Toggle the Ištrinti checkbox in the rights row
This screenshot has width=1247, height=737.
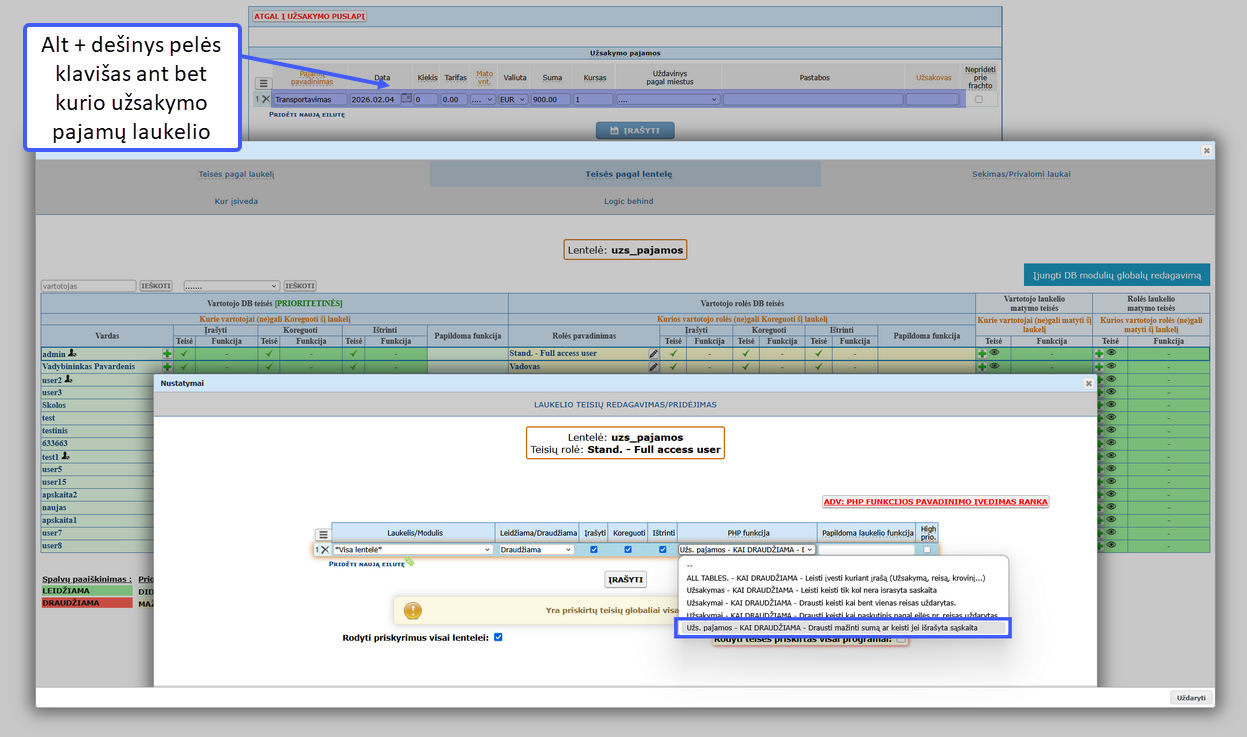click(662, 550)
